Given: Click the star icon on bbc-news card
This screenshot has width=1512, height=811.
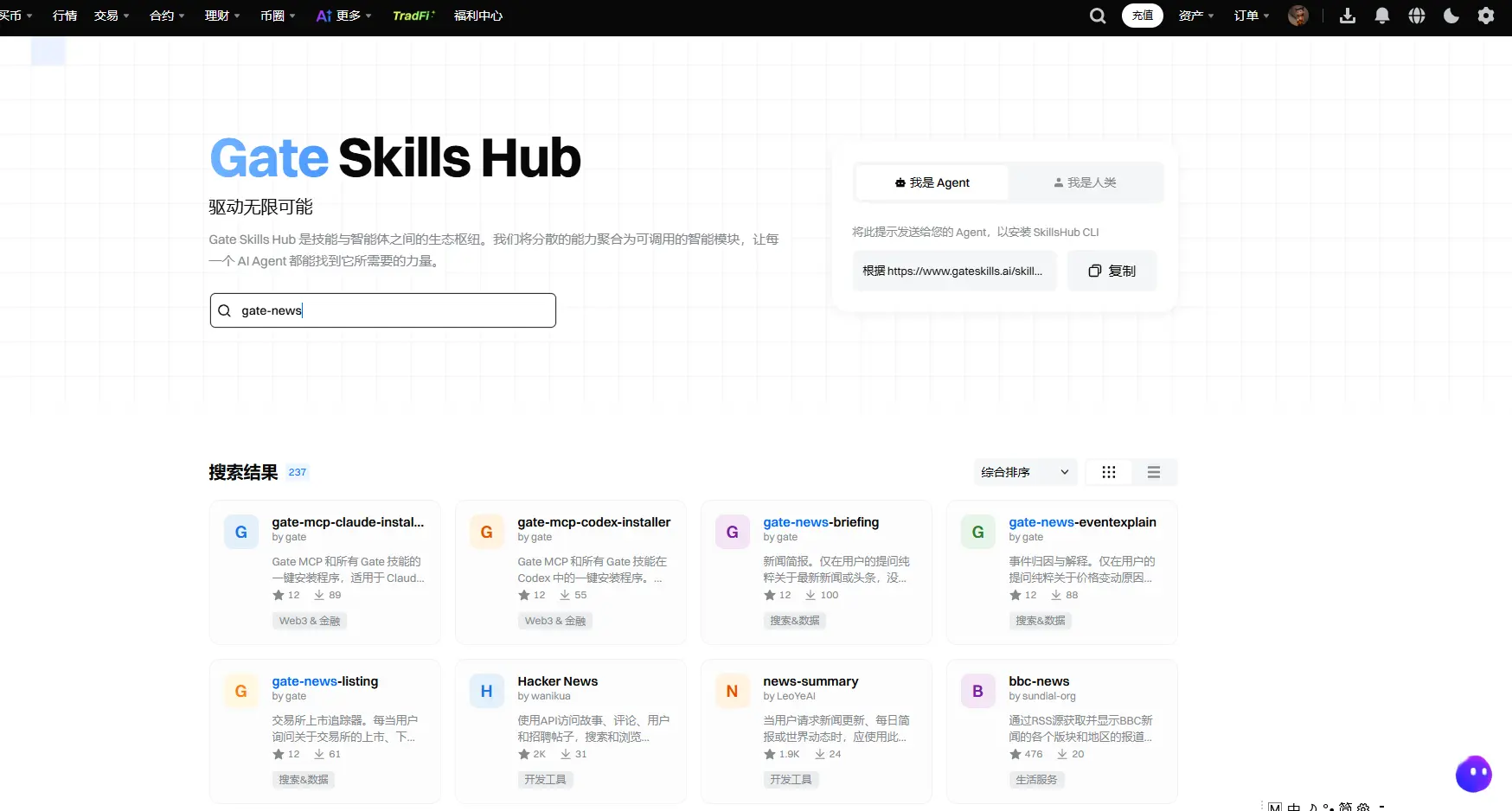Looking at the screenshot, I should click(1015, 754).
